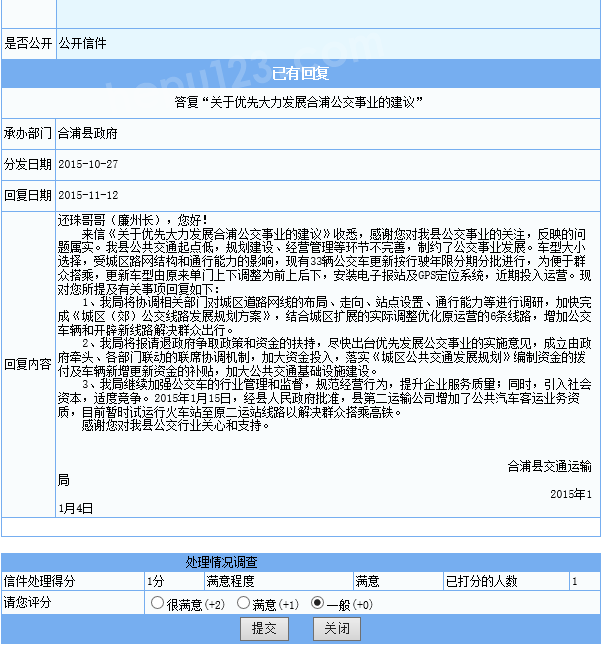The image size is (602, 647).
Task: Click the reply title 答复“关于优先大力发展合浦公交事业的建议”
Action: click(x=299, y=102)
